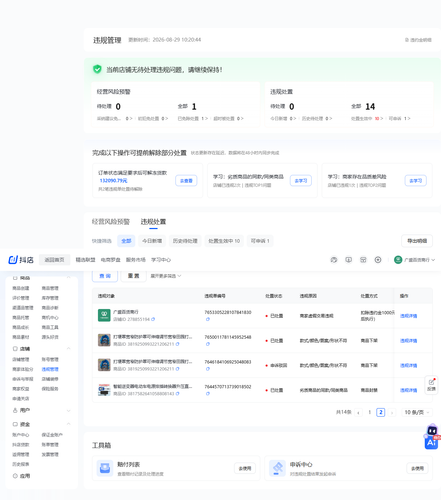Image resolution: width=441 pixels, height=500 pixels.
Task: Click the 用户 sidebar section icon
Action: coord(15,410)
